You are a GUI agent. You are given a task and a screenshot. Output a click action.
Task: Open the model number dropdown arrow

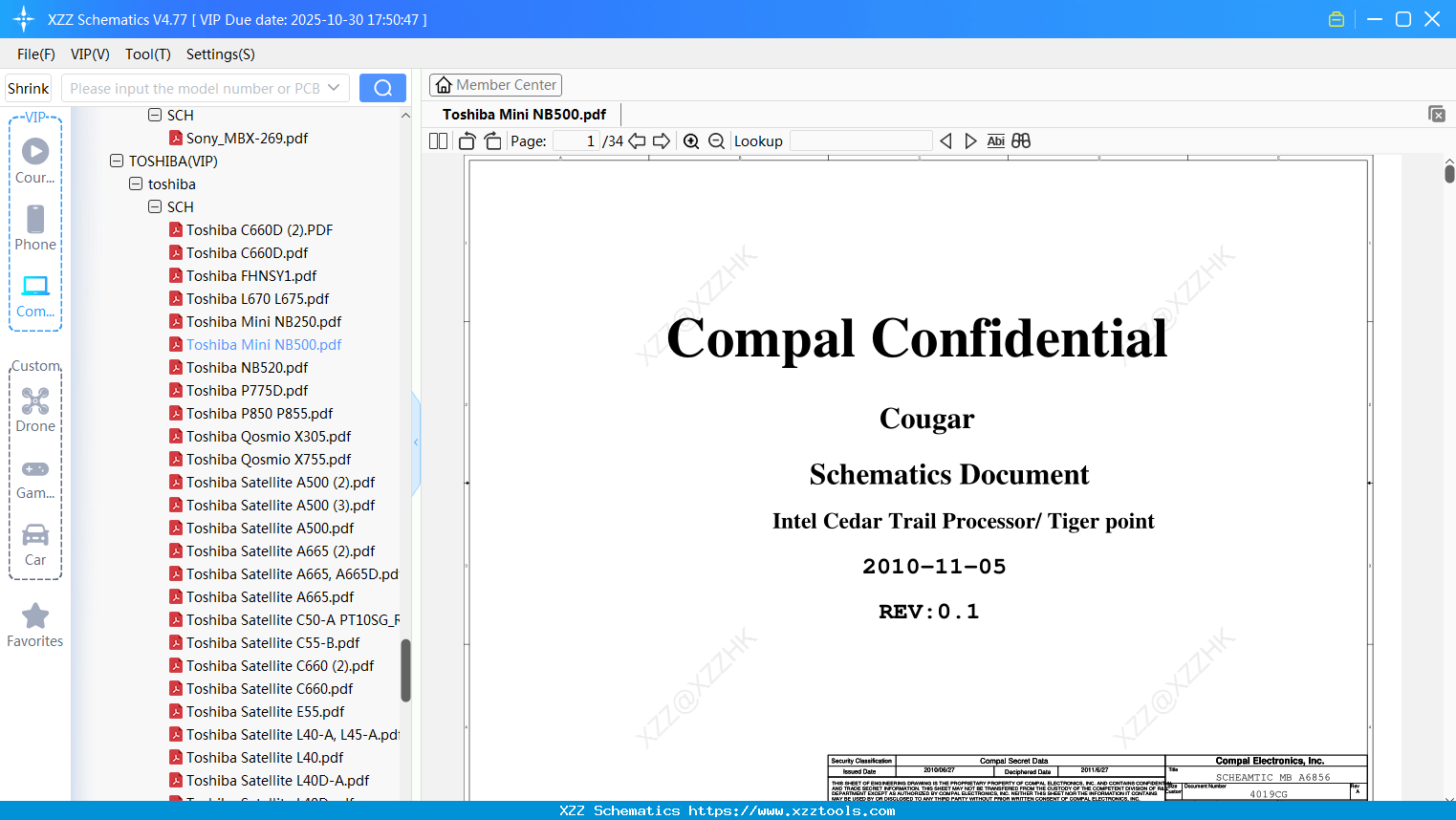(x=334, y=88)
